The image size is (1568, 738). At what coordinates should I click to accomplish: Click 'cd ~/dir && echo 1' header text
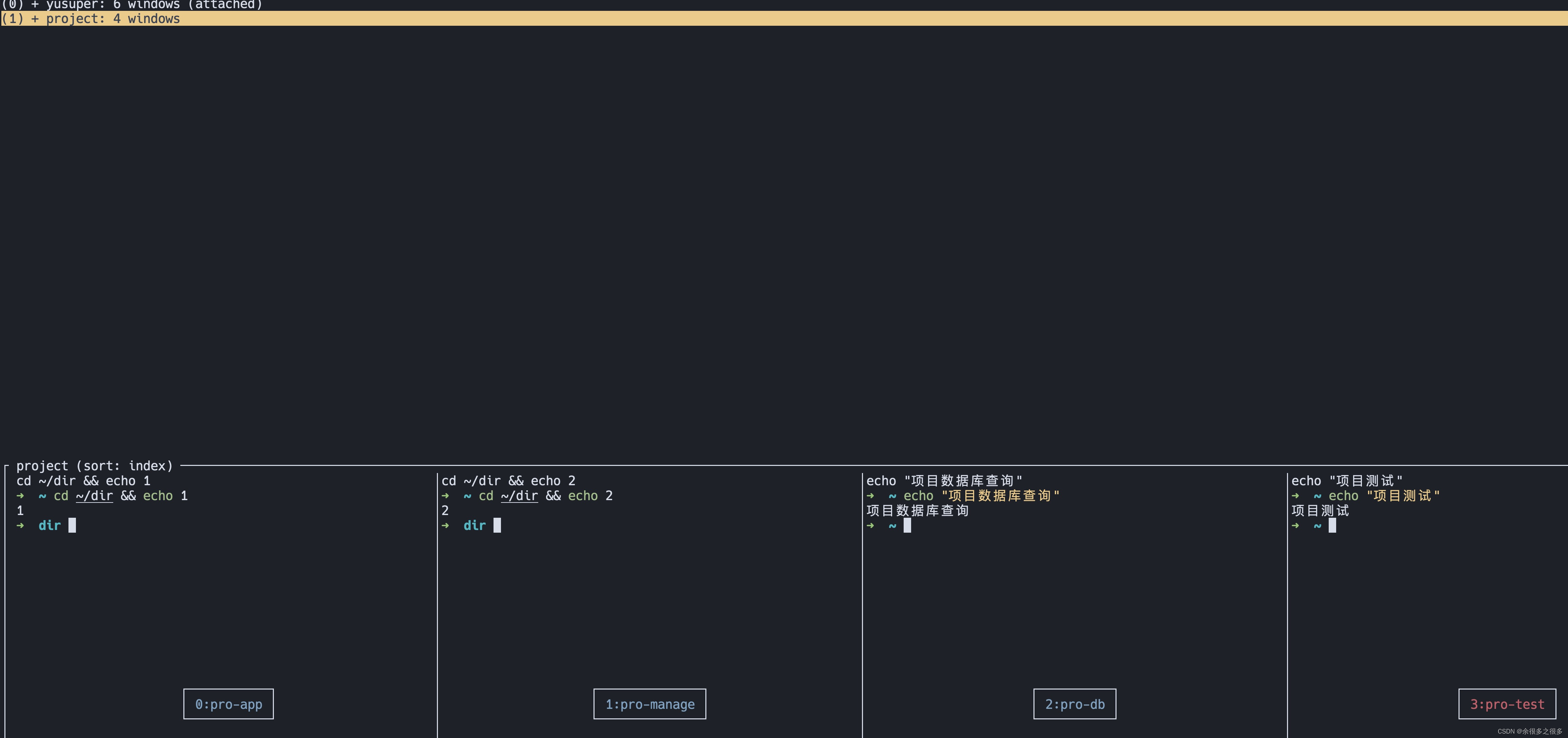coord(83,480)
